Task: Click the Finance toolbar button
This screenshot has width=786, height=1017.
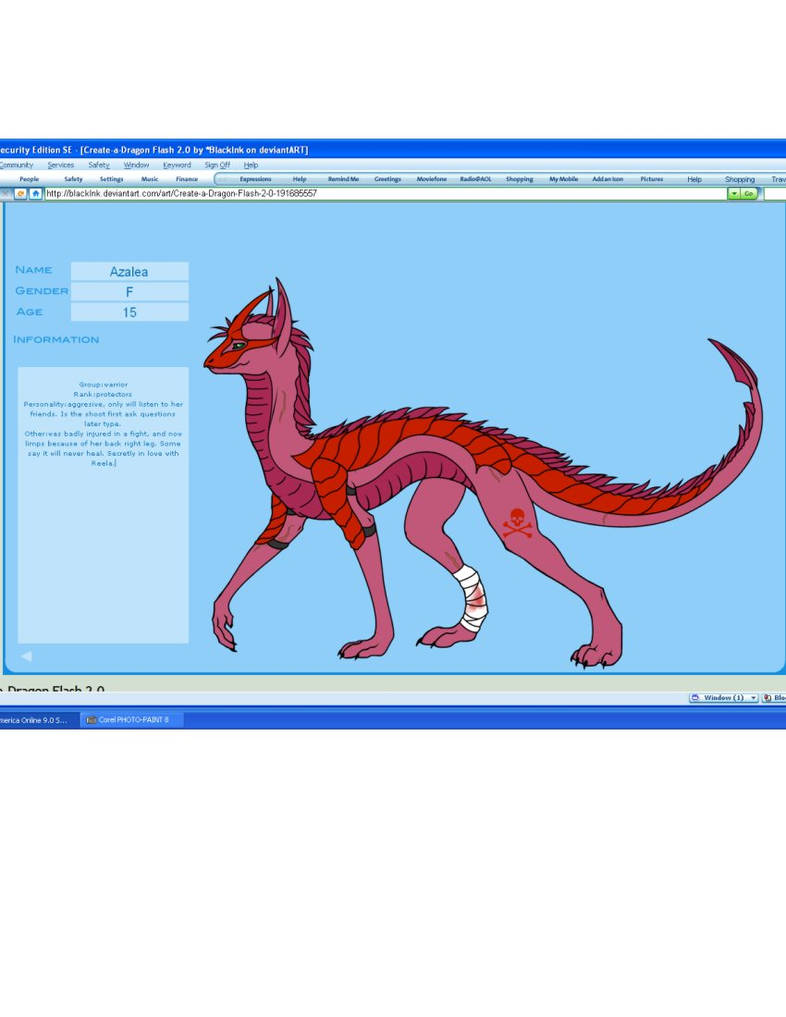Action: click(187, 179)
